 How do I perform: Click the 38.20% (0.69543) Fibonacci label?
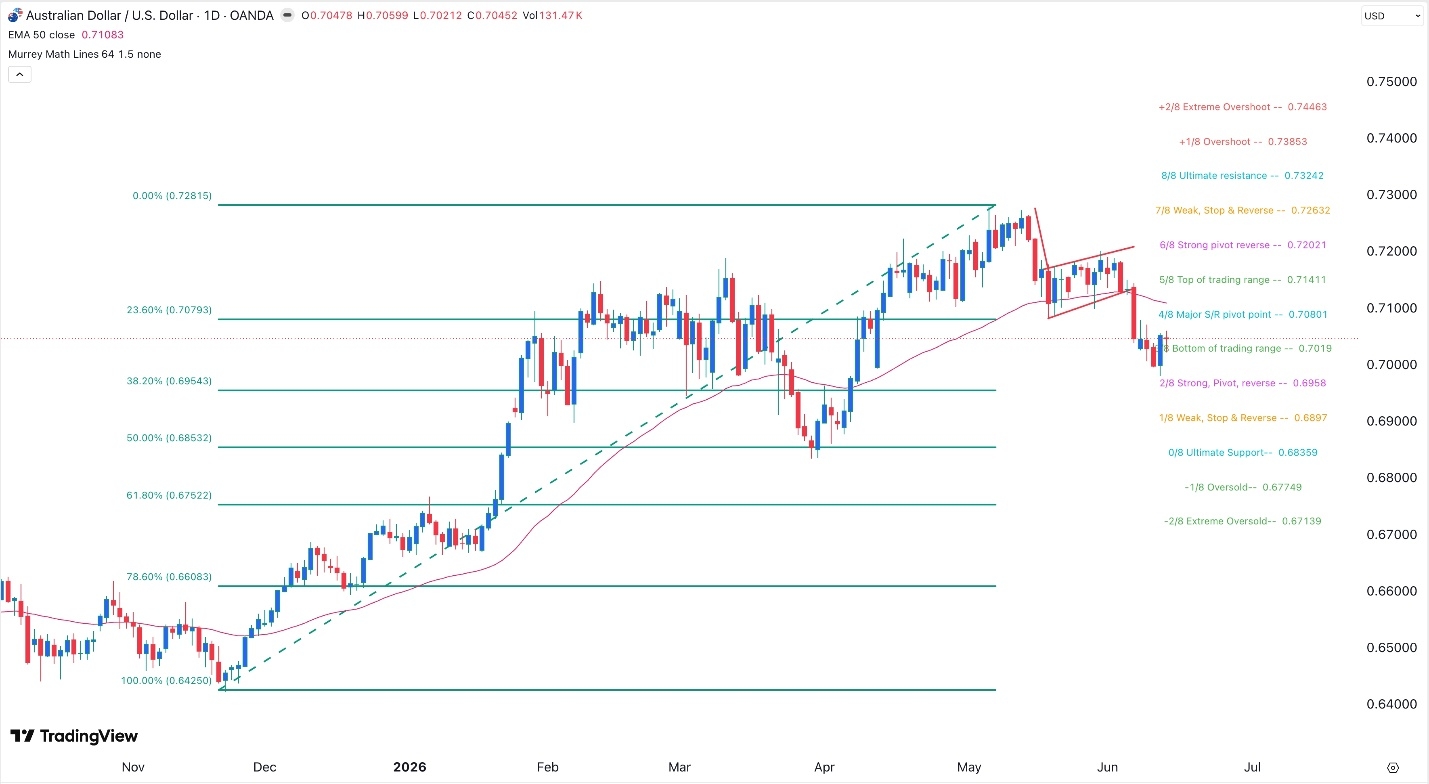170,382
